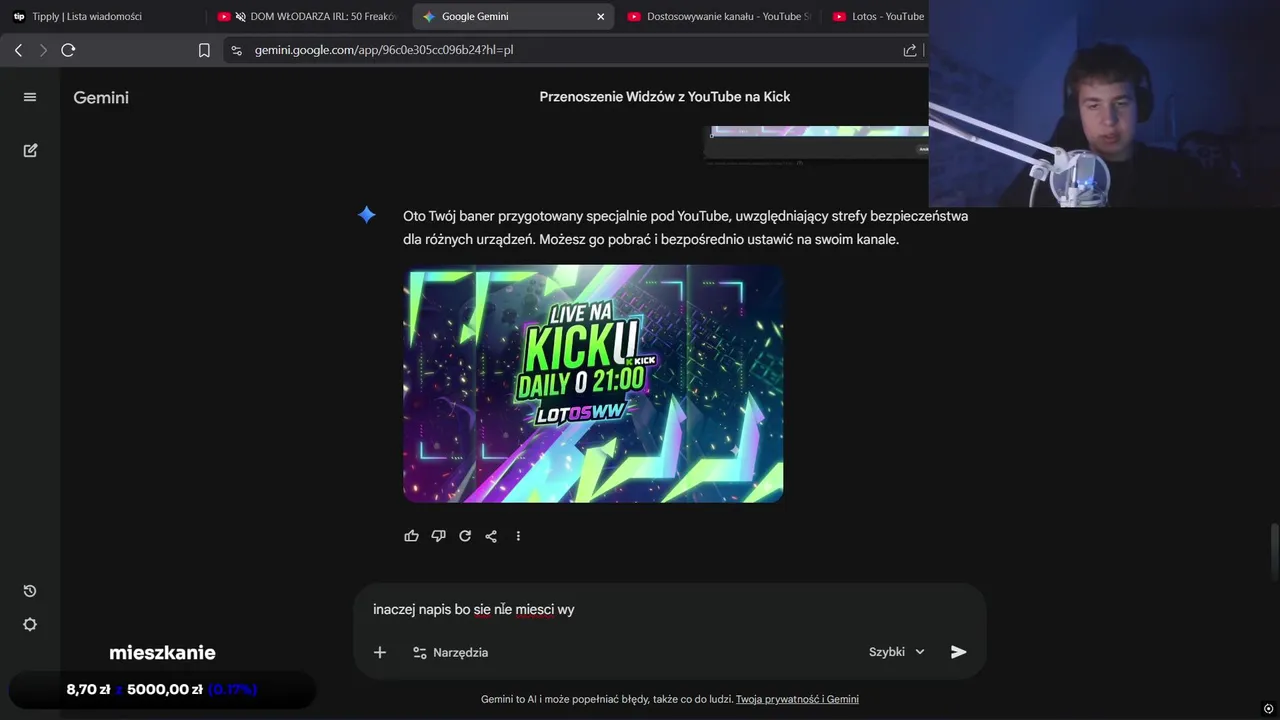Click the address bar URL
Viewport: 1280px width, 720px height.
pos(384,50)
